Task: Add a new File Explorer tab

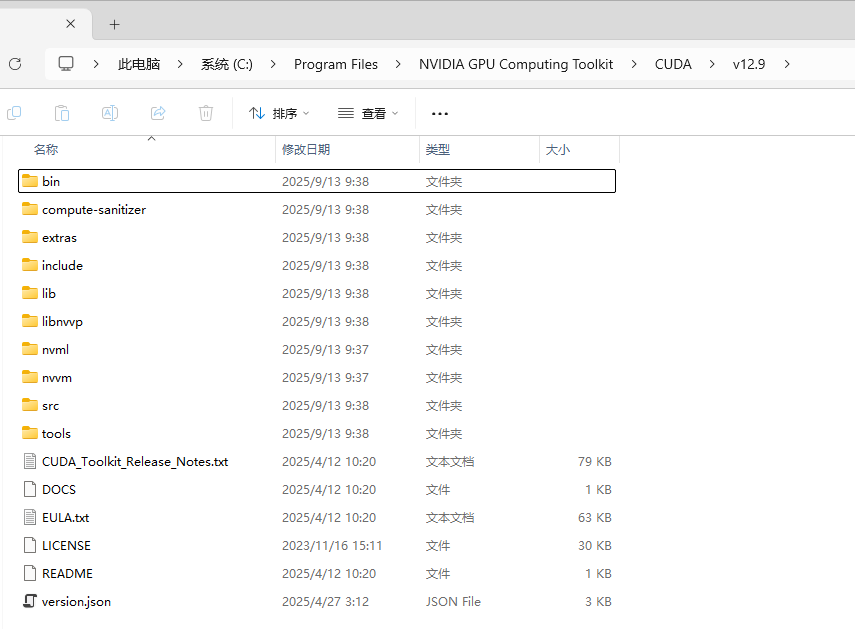Action: 115,25
